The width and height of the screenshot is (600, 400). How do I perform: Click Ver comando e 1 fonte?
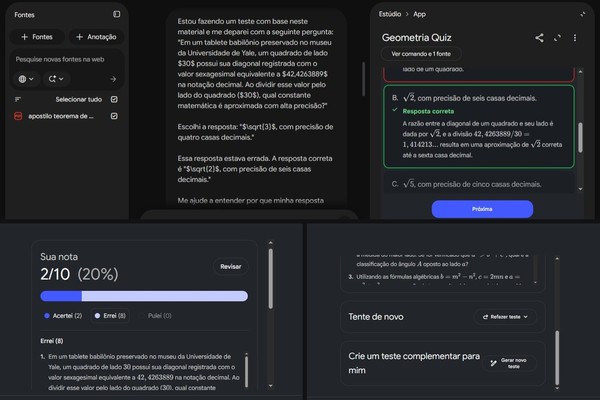coord(421,54)
